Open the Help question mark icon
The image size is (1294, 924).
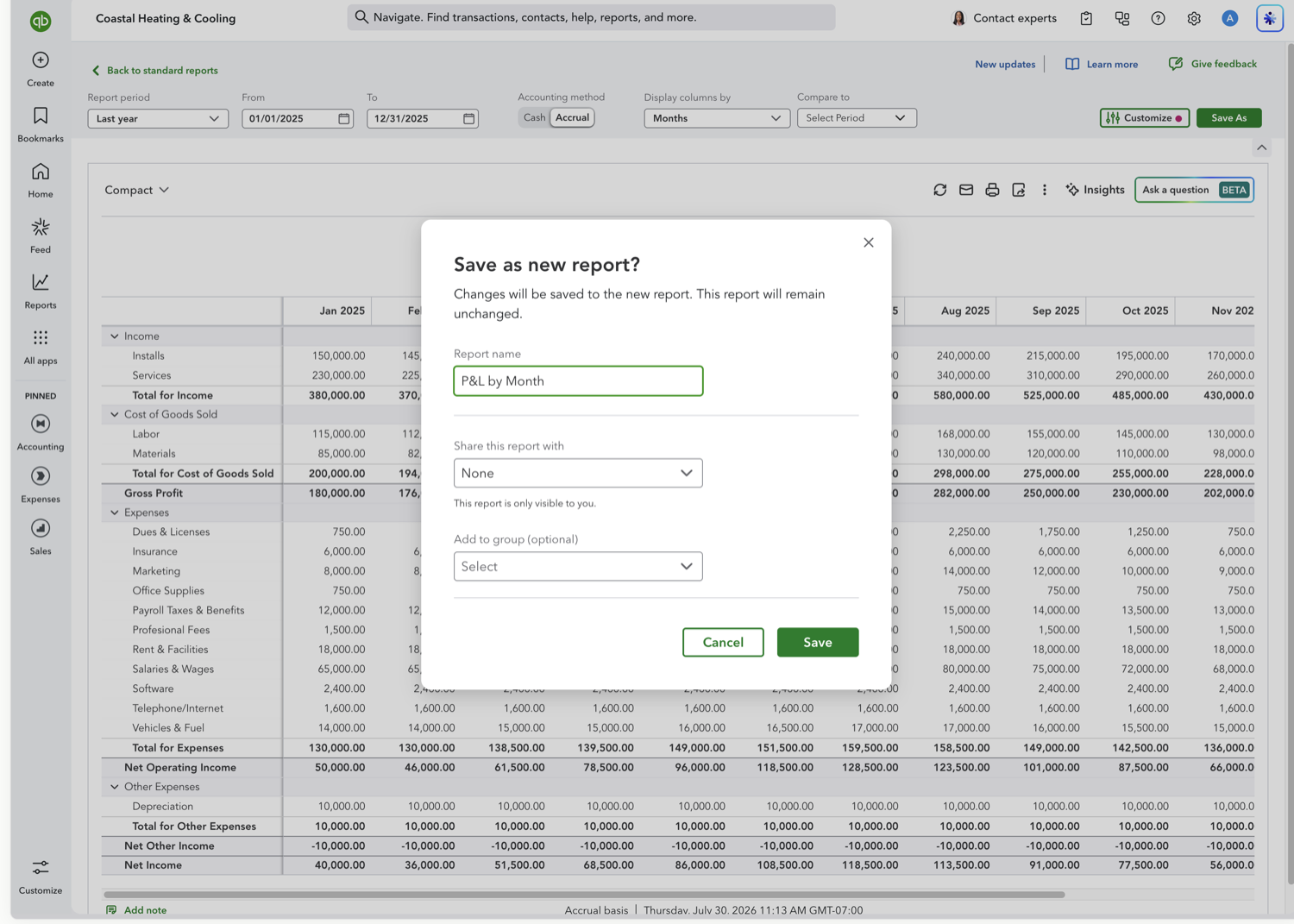(1158, 18)
